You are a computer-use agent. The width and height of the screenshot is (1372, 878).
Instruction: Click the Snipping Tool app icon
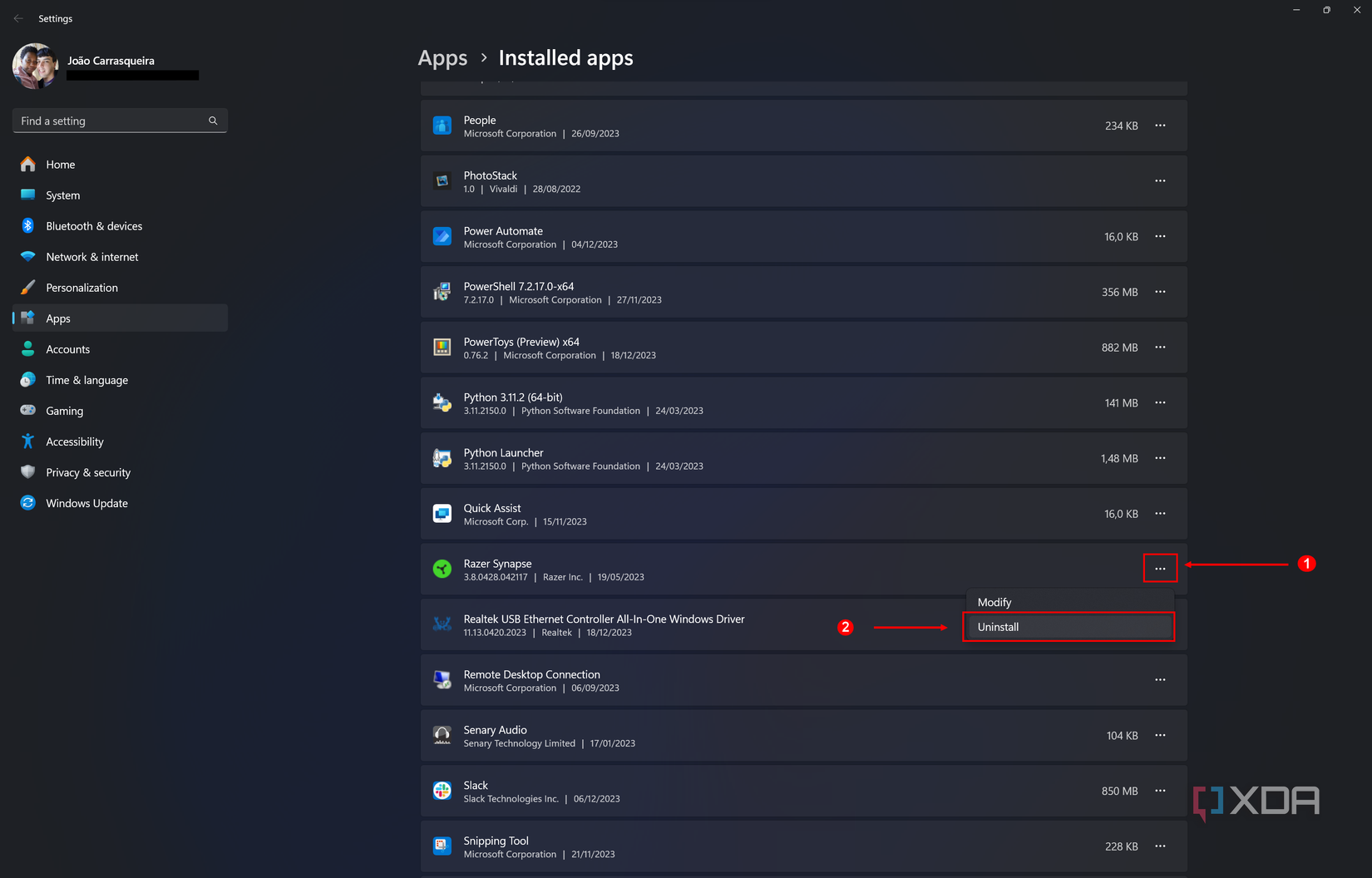(x=442, y=846)
